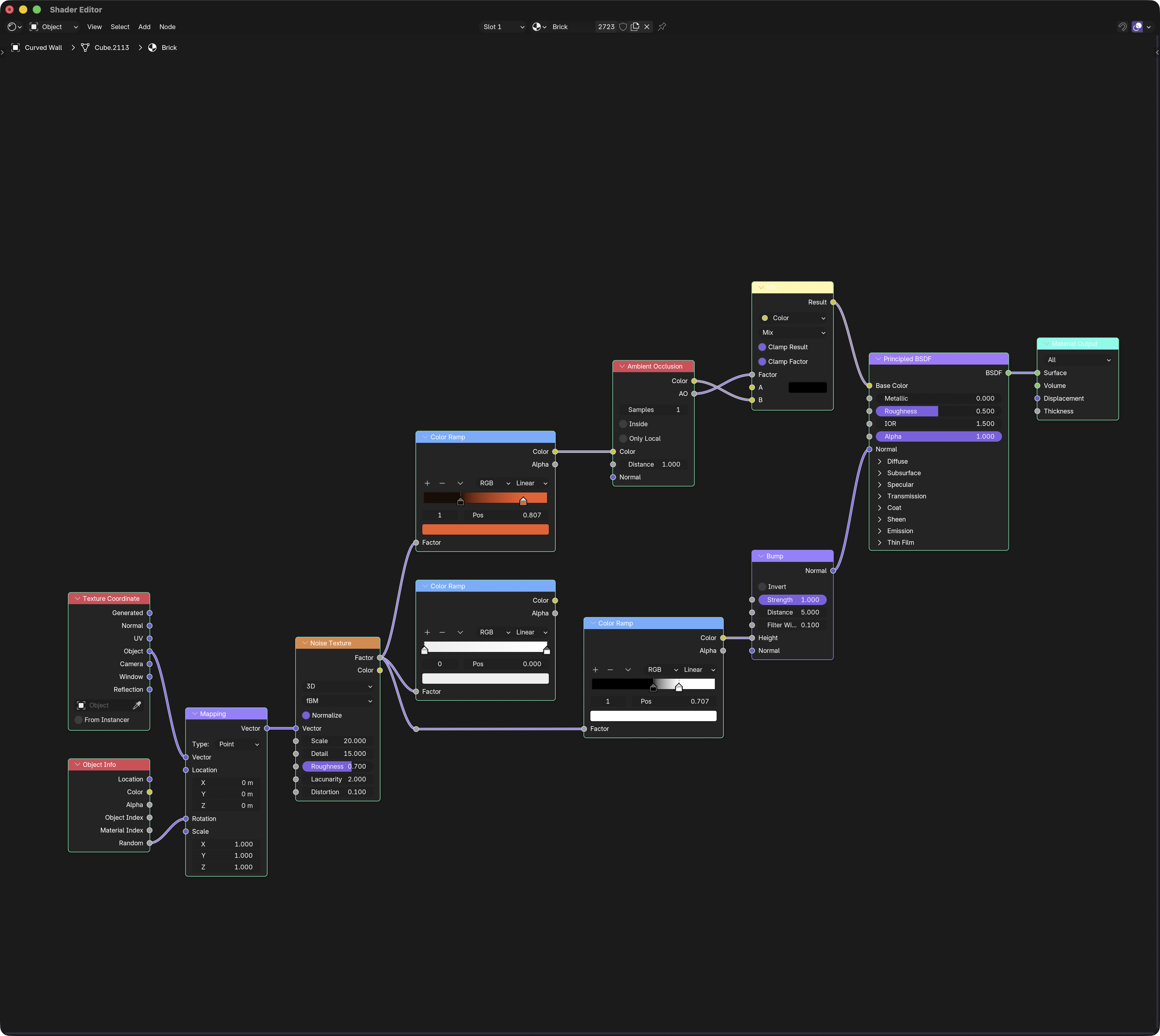The image size is (1160, 1036).
Task: Open the 3D dimensions dropdown in Noise Texture
Action: pos(338,686)
